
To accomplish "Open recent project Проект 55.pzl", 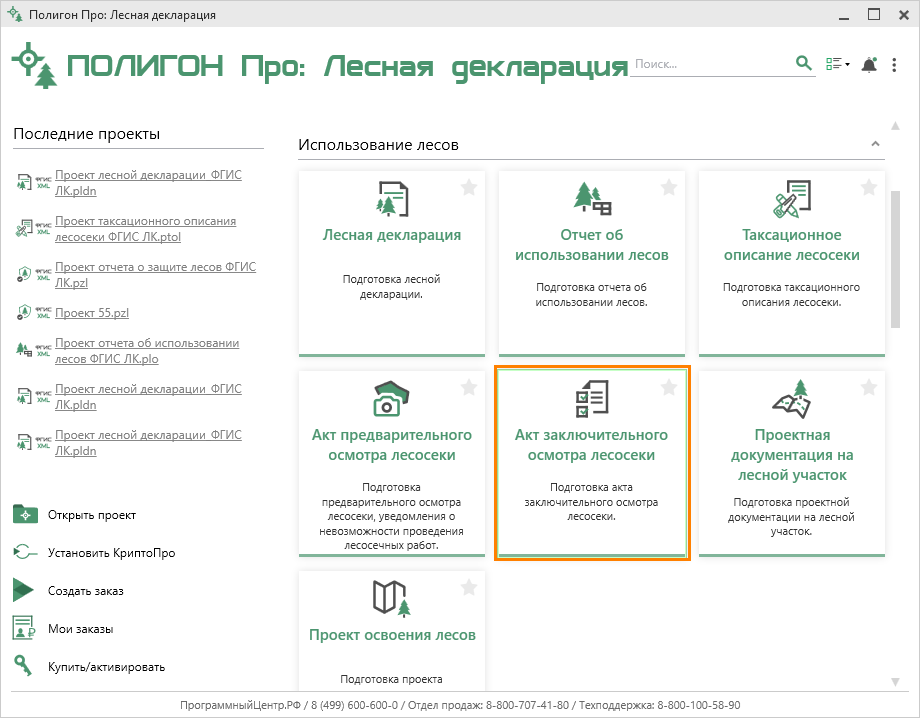I will 92,313.
